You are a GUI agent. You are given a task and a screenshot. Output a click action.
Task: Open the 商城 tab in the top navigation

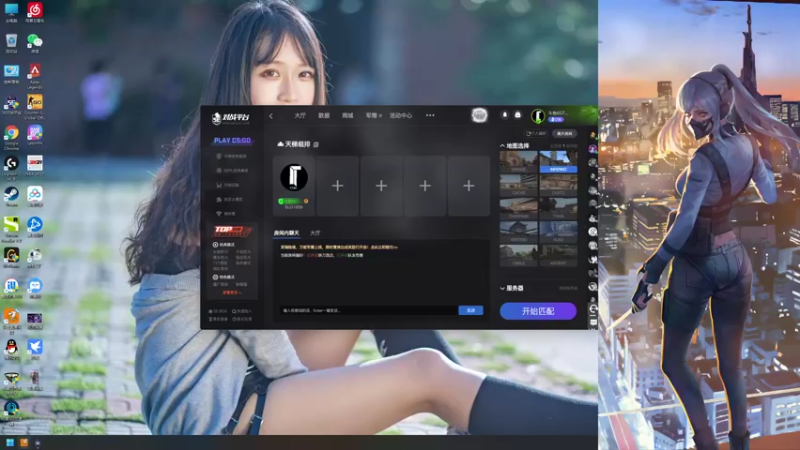click(x=347, y=116)
